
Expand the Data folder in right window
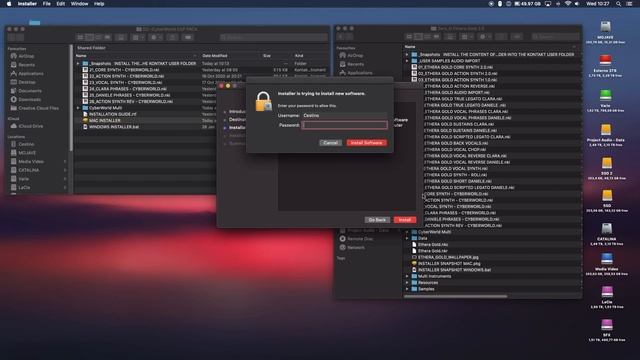407,238
